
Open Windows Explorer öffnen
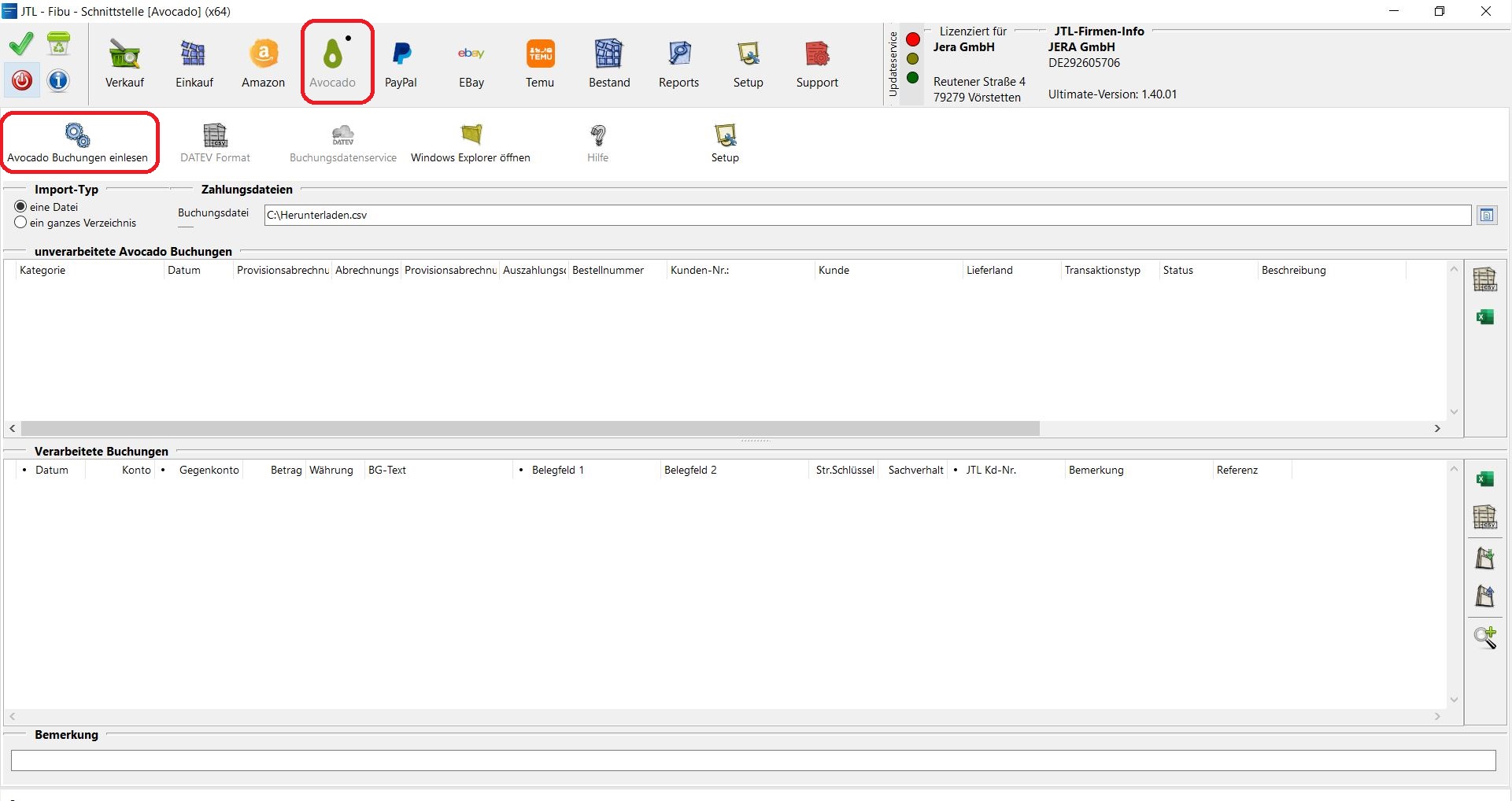pos(471,142)
